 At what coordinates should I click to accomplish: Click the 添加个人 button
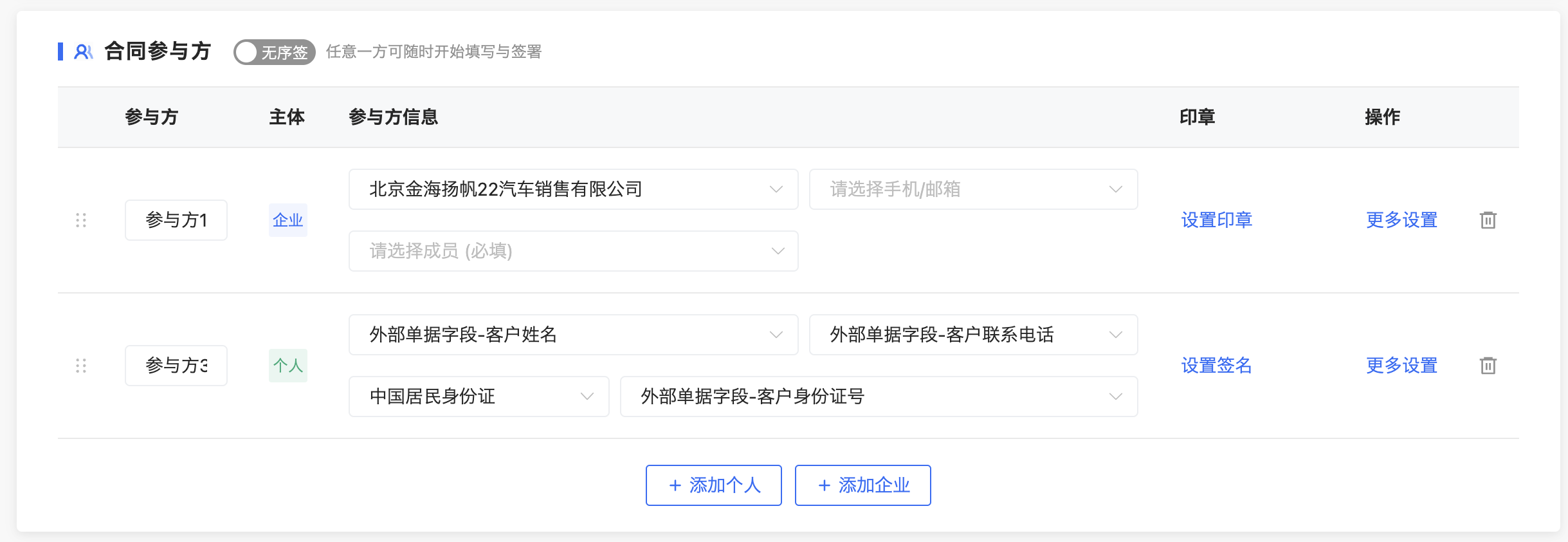tap(713, 485)
